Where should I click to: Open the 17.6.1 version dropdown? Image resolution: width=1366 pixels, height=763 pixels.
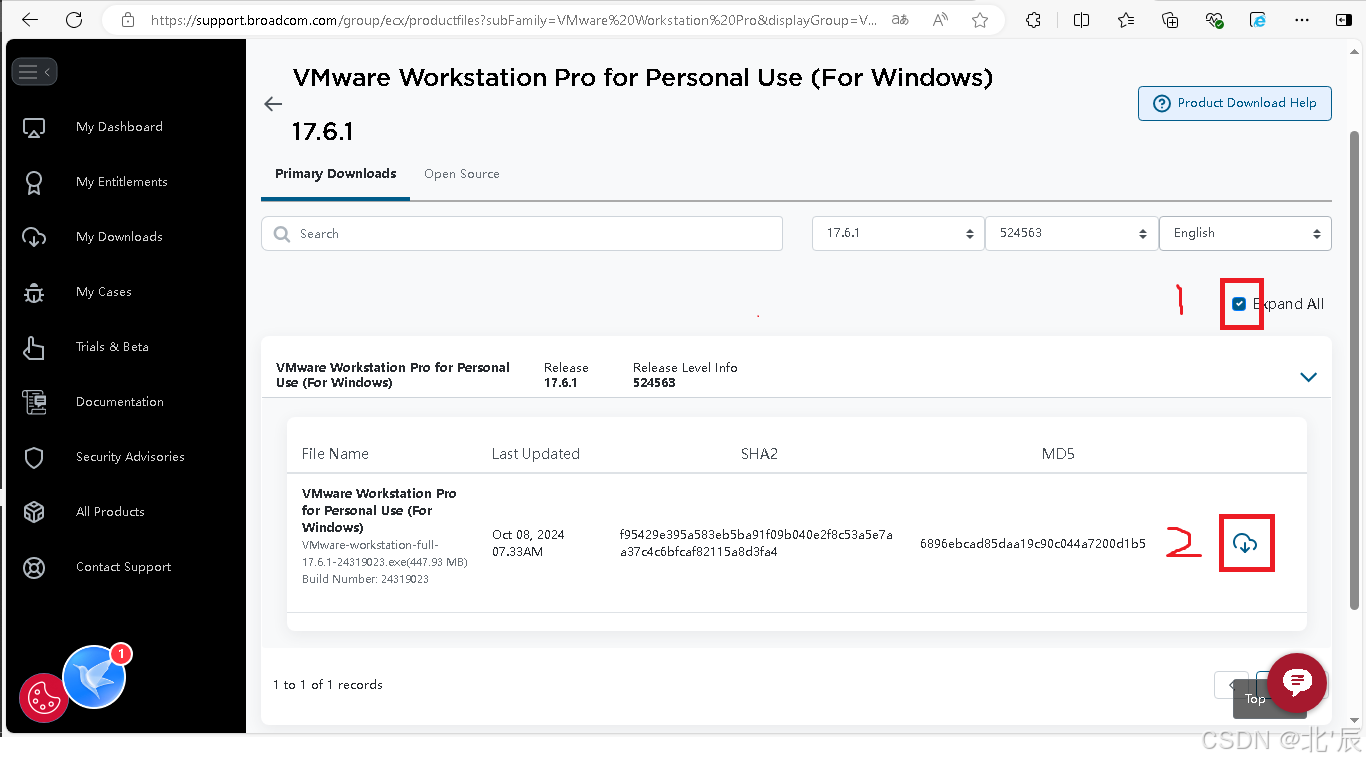tap(898, 233)
